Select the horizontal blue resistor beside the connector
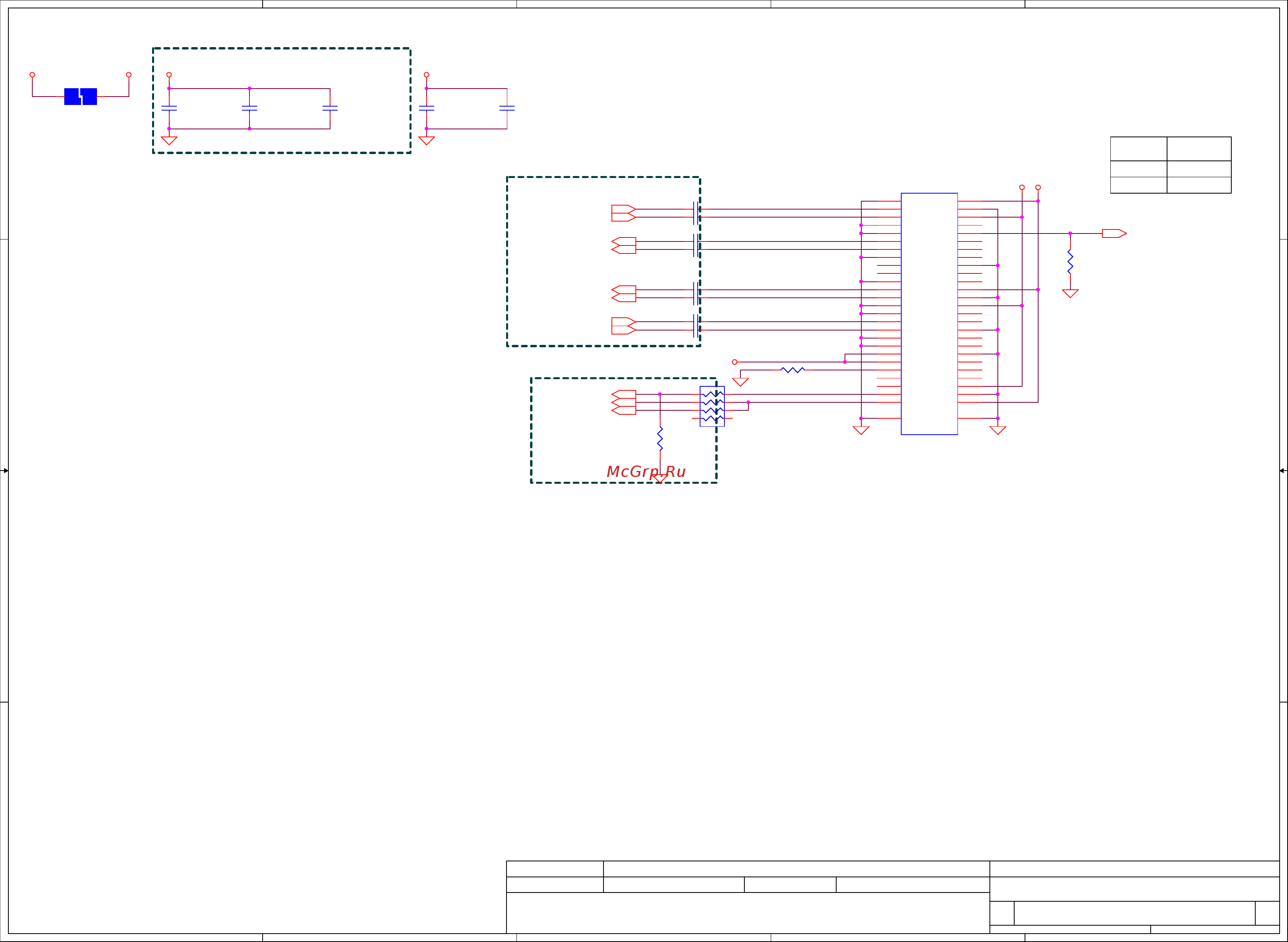 coord(792,370)
